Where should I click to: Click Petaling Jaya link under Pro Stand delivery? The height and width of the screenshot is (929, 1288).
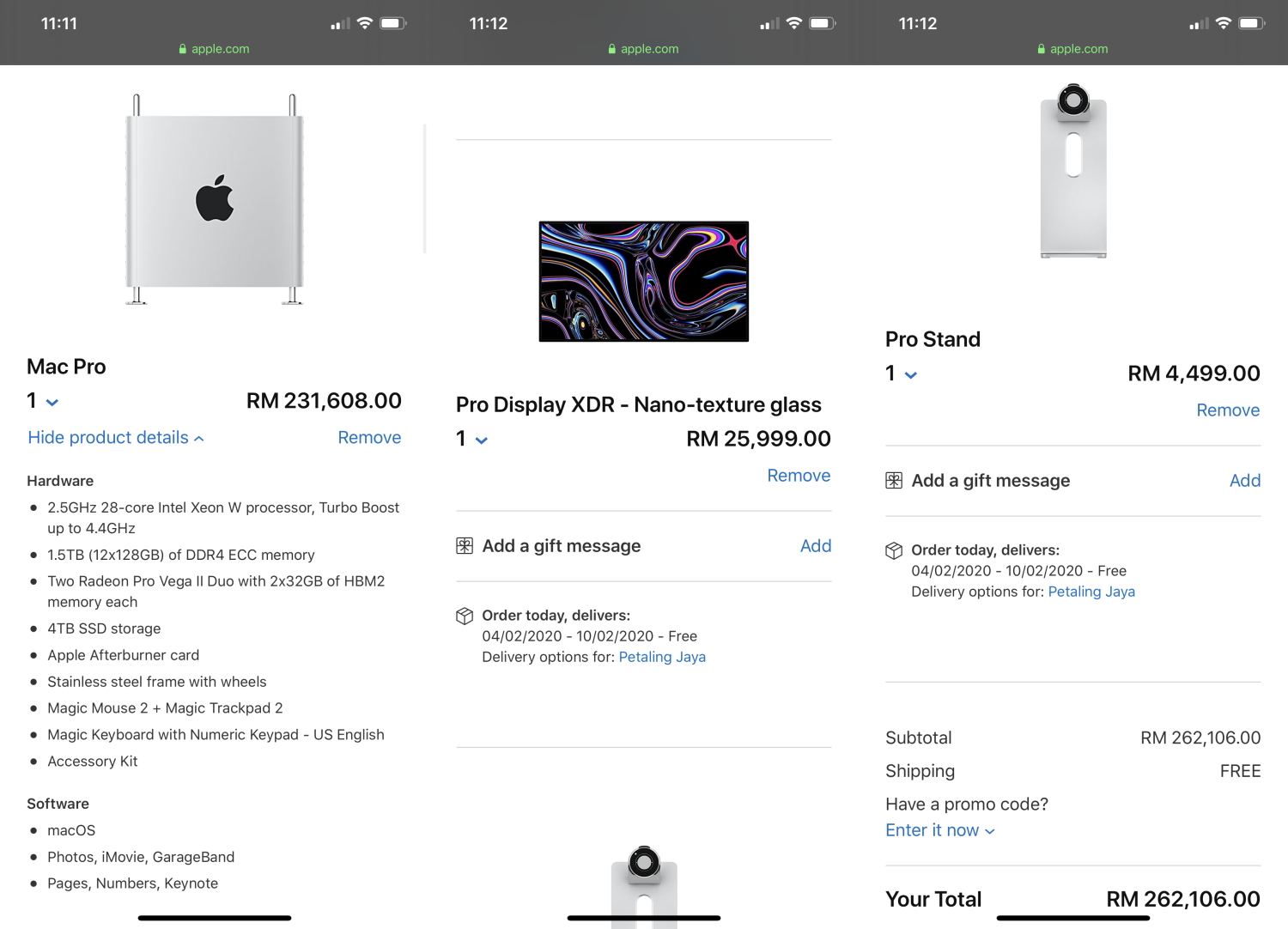[x=1091, y=592]
